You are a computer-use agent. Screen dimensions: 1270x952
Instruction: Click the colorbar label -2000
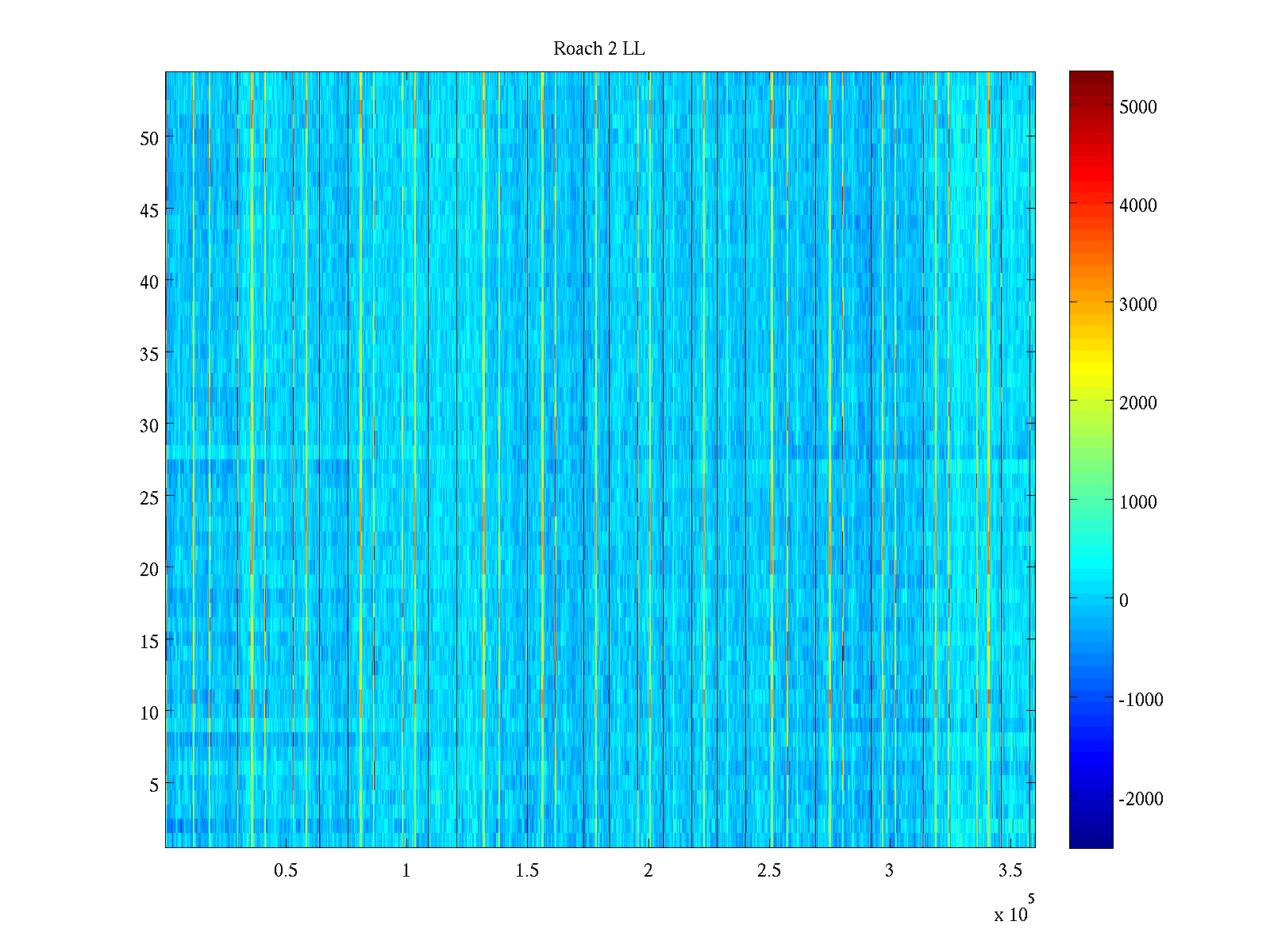(x=1141, y=799)
